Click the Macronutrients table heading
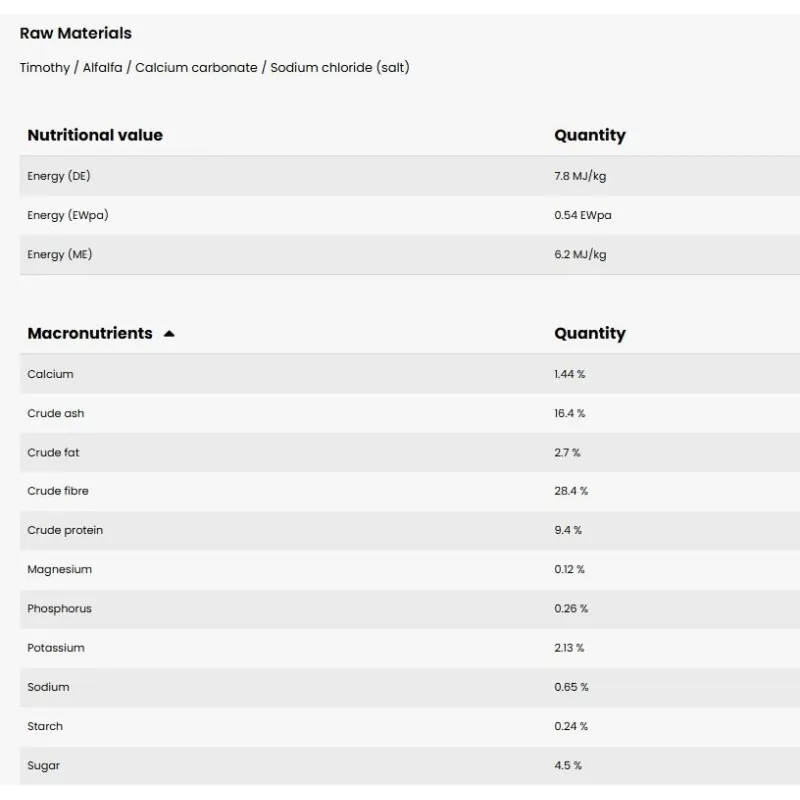Image resolution: width=800 pixels, height=800 pixels. click(90, 333)
